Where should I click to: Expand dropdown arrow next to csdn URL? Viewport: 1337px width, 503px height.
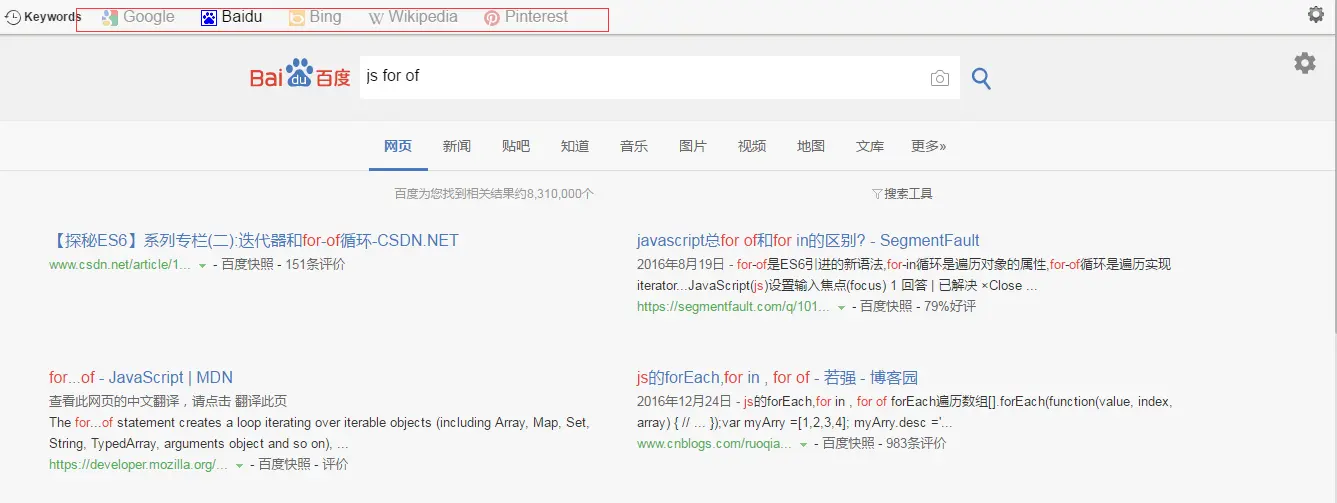(x=202, y=266)
